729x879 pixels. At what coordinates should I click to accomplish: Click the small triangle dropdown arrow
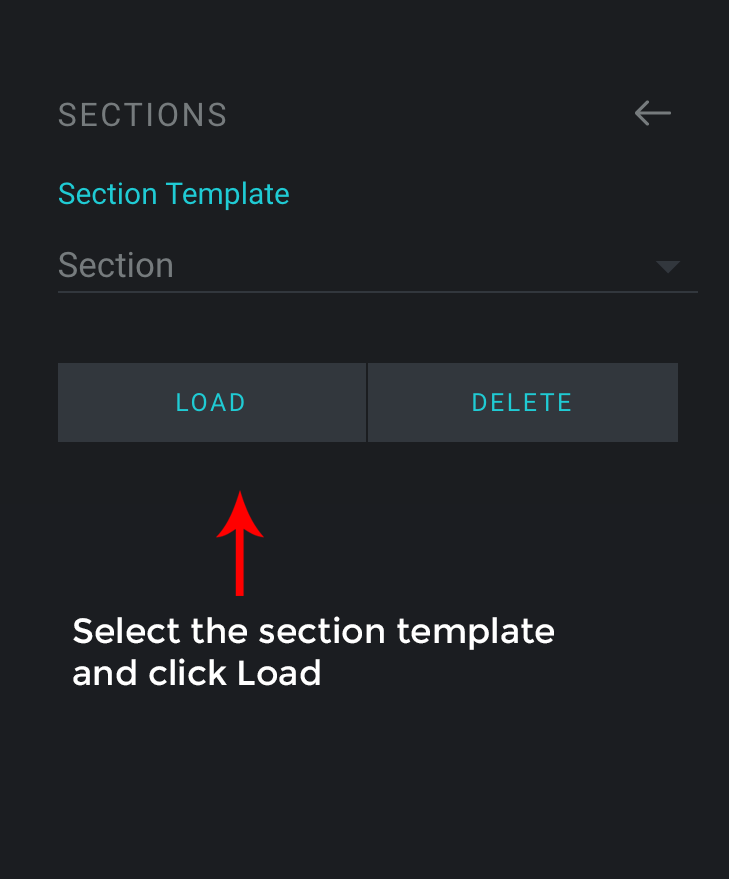pyautogui.click(x=667, y=267)
